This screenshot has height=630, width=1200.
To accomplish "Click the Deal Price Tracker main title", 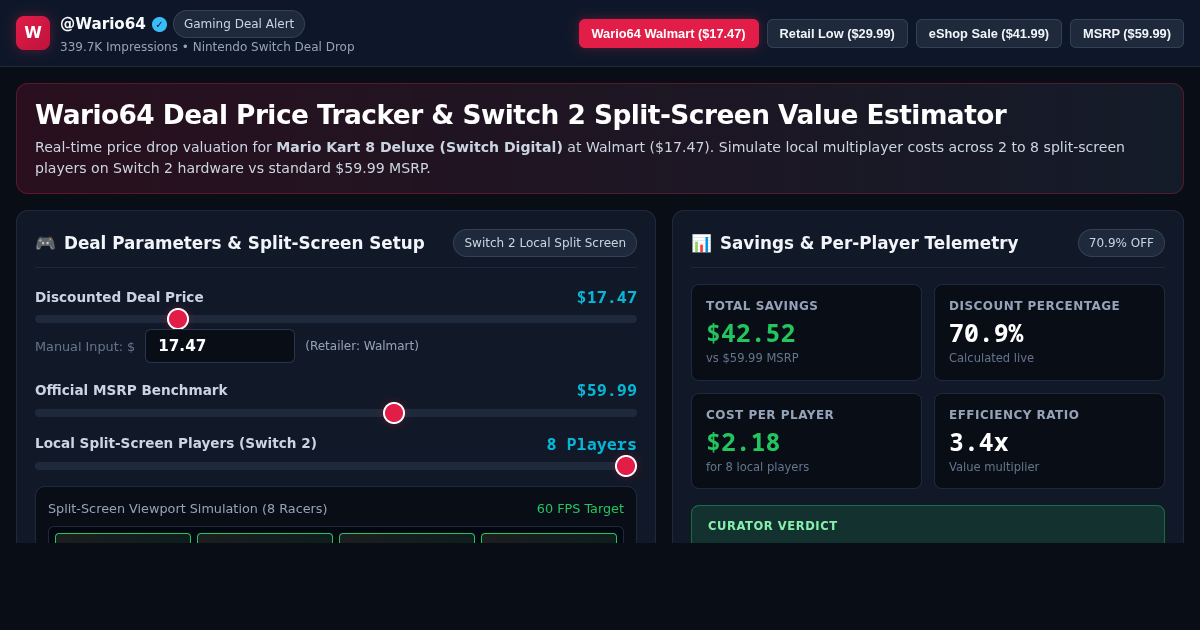I will click(521, 115).
